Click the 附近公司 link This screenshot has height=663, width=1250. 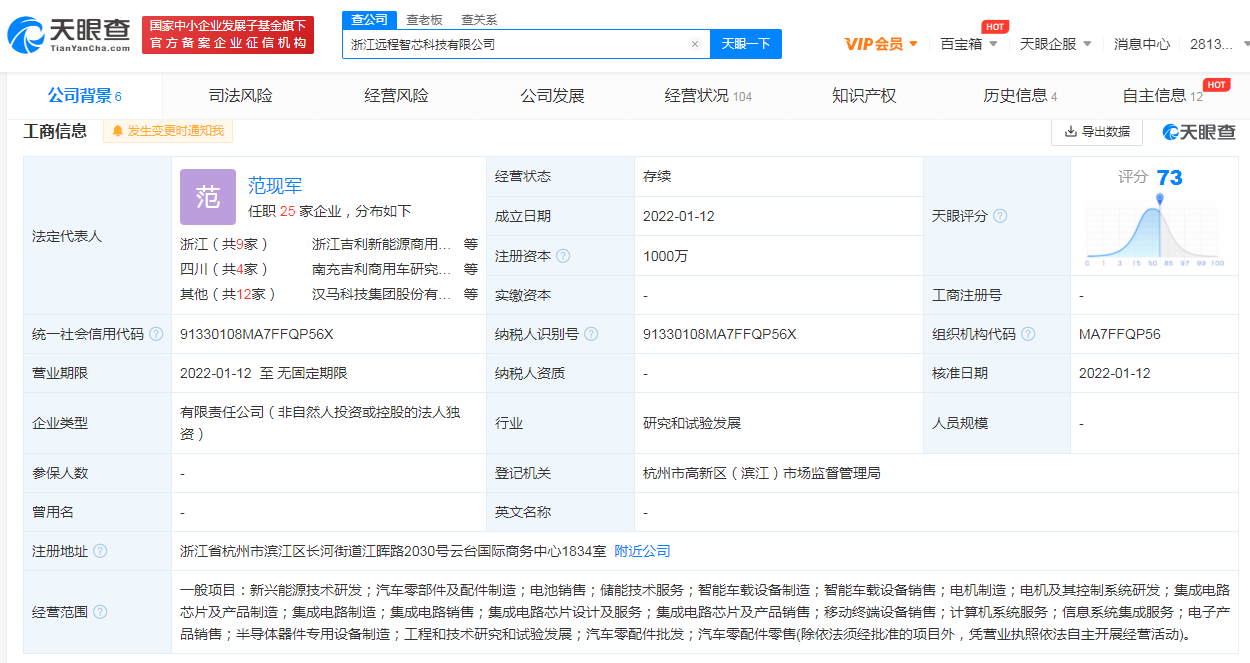[642, 551]
